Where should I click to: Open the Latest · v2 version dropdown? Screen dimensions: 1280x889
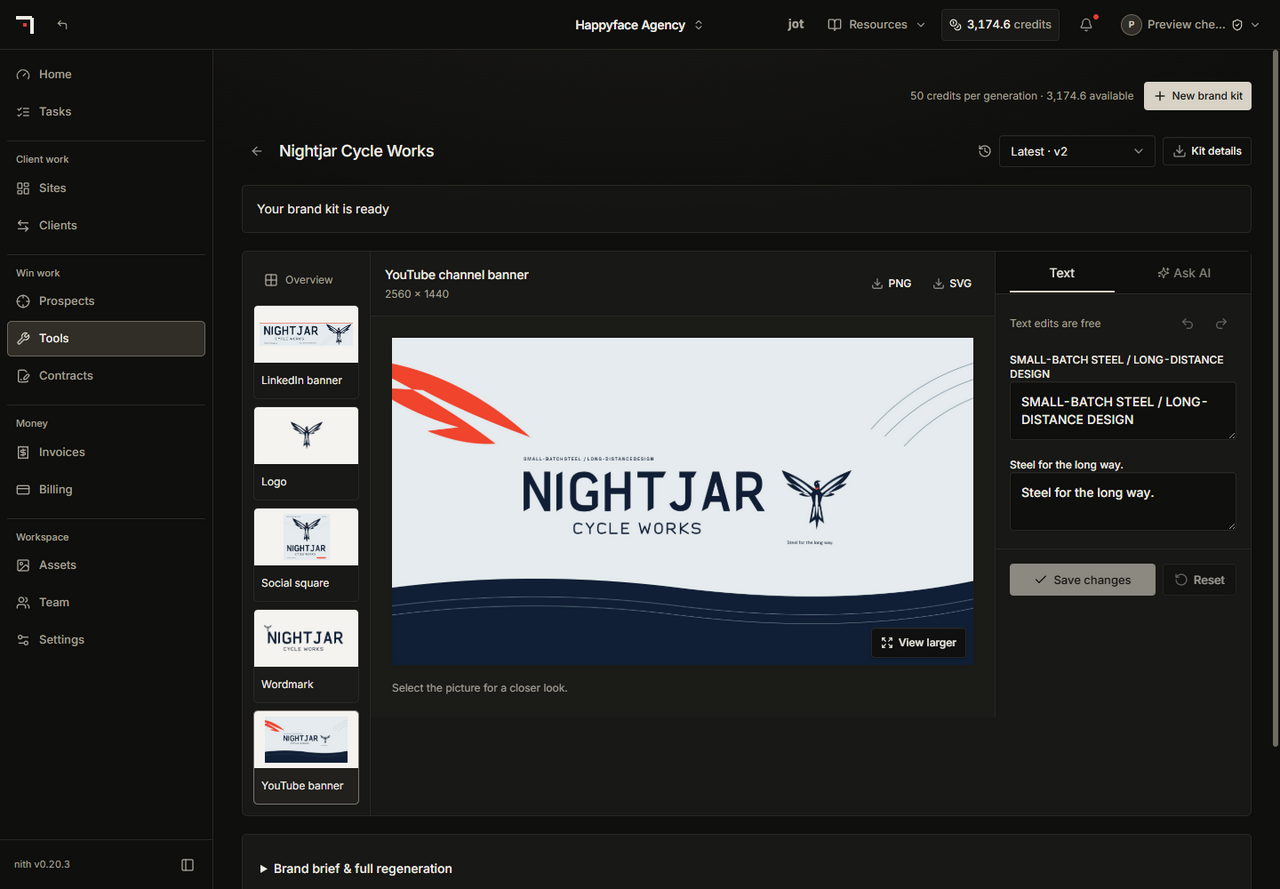click(x=1077, y=151)
